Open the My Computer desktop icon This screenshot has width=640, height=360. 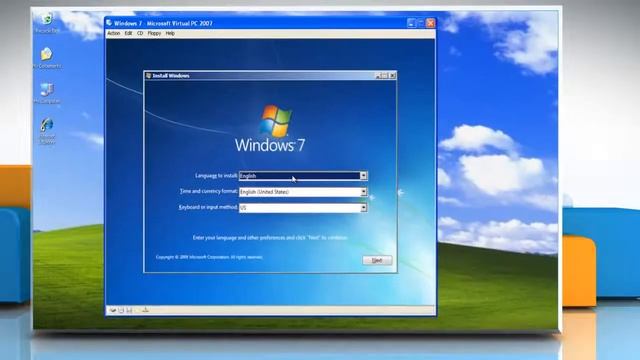(x=47, y=93)
